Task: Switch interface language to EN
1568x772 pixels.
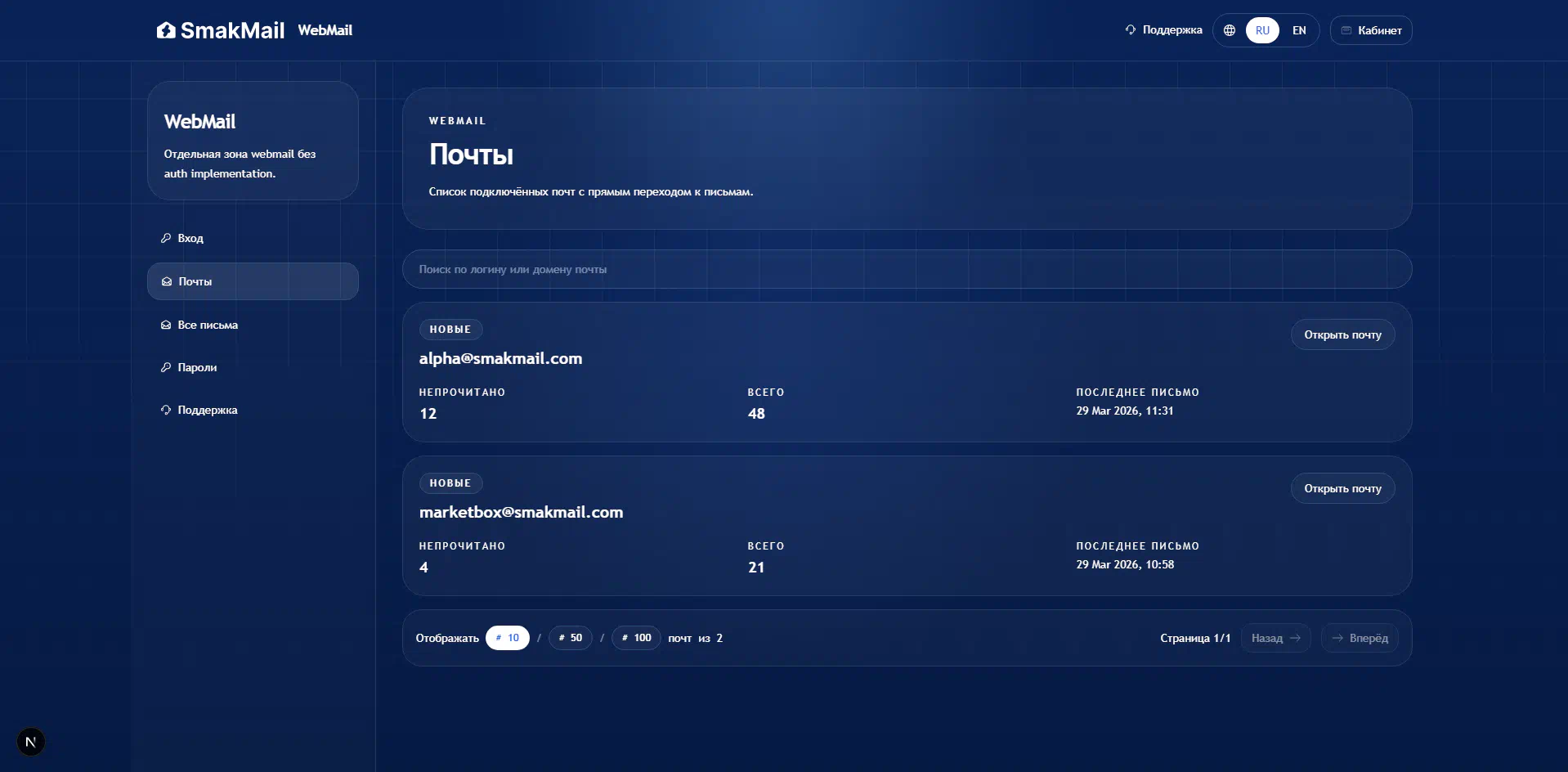Action: pos(1299,30)
